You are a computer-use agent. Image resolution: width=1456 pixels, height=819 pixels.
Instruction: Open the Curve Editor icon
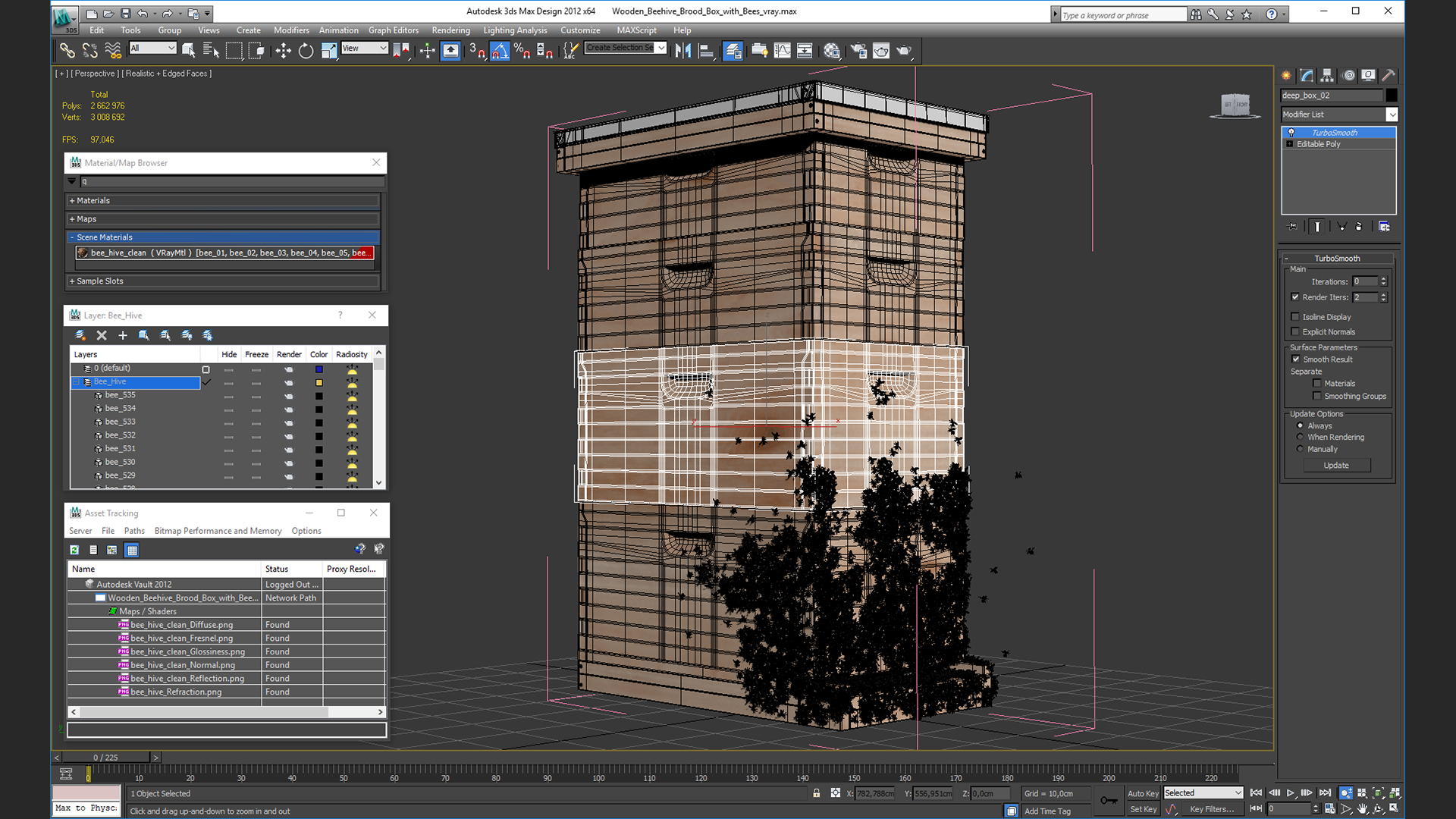782,51
